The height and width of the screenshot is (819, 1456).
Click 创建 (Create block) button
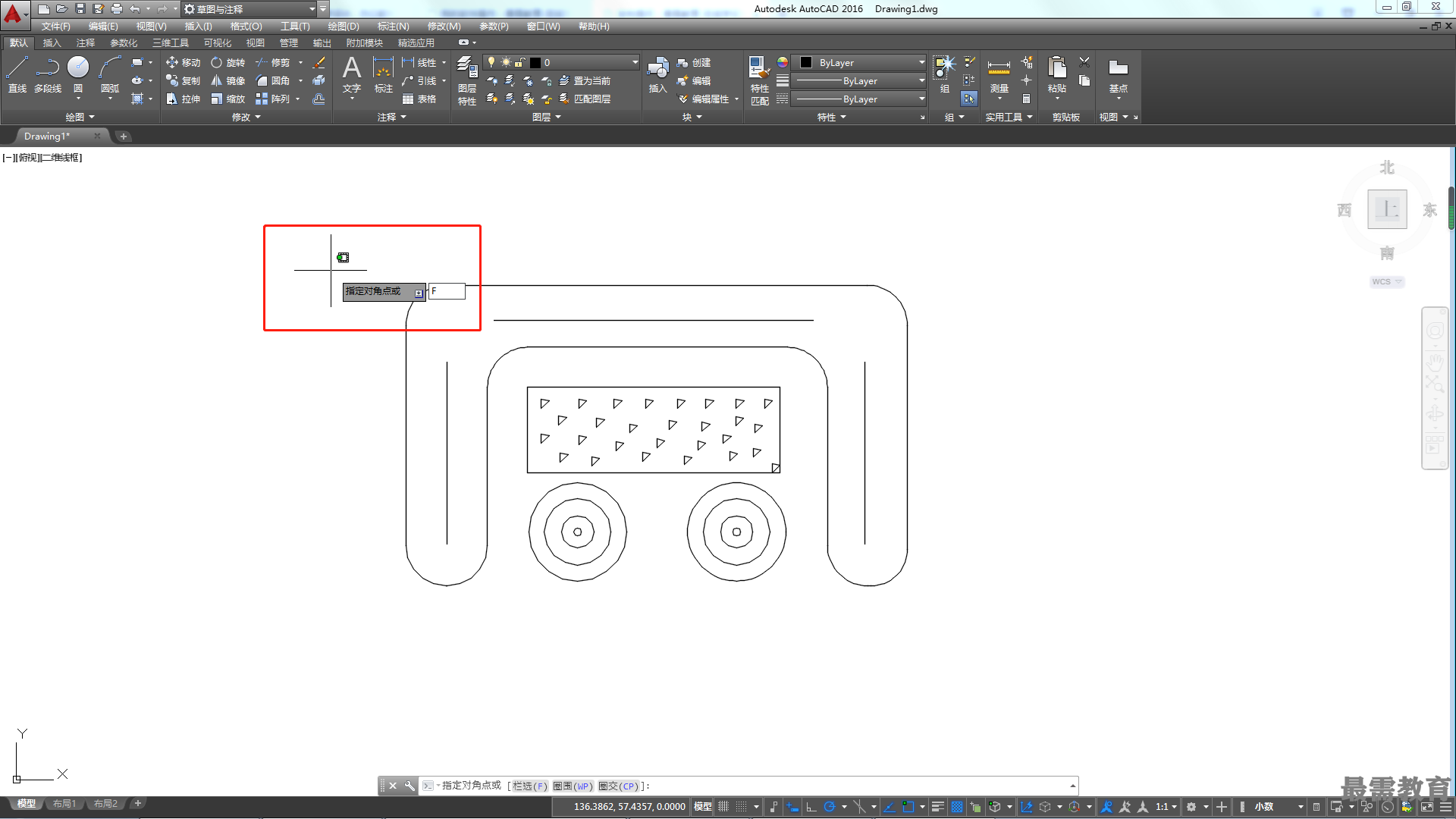coord(694,63)
